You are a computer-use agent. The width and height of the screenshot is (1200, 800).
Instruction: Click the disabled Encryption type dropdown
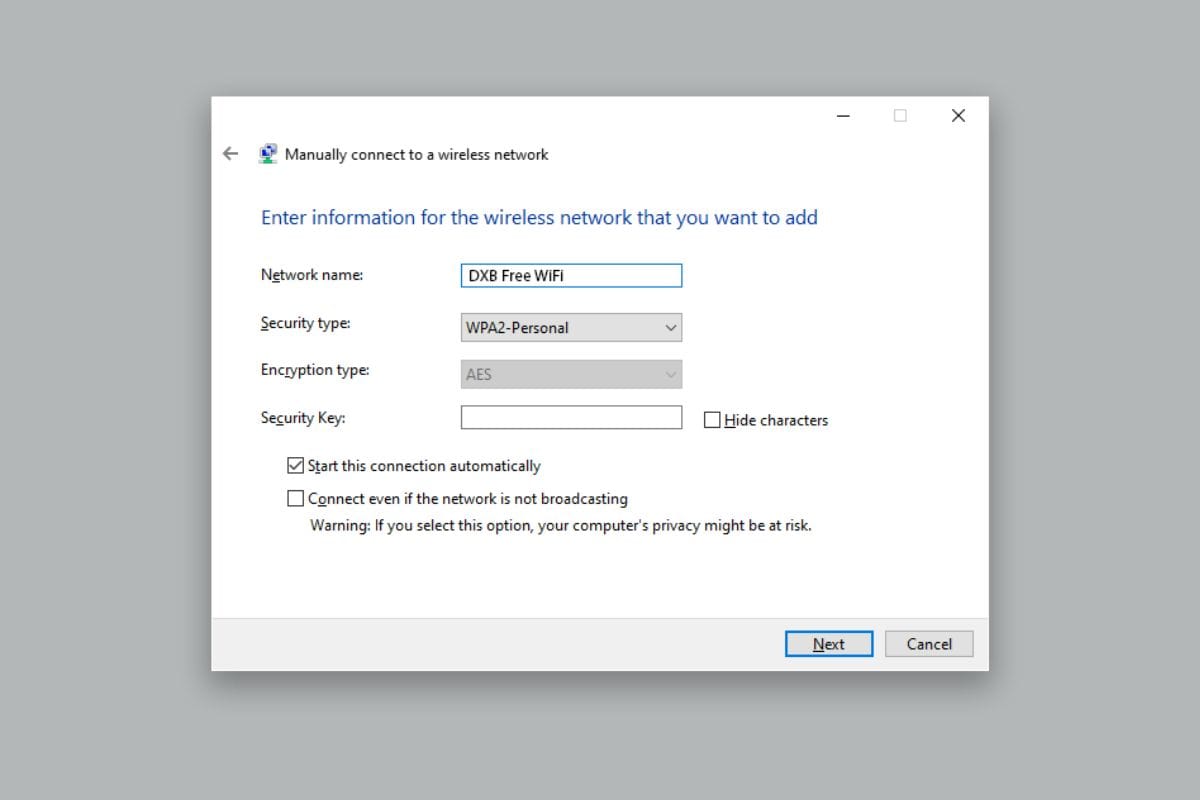point(571,374)
